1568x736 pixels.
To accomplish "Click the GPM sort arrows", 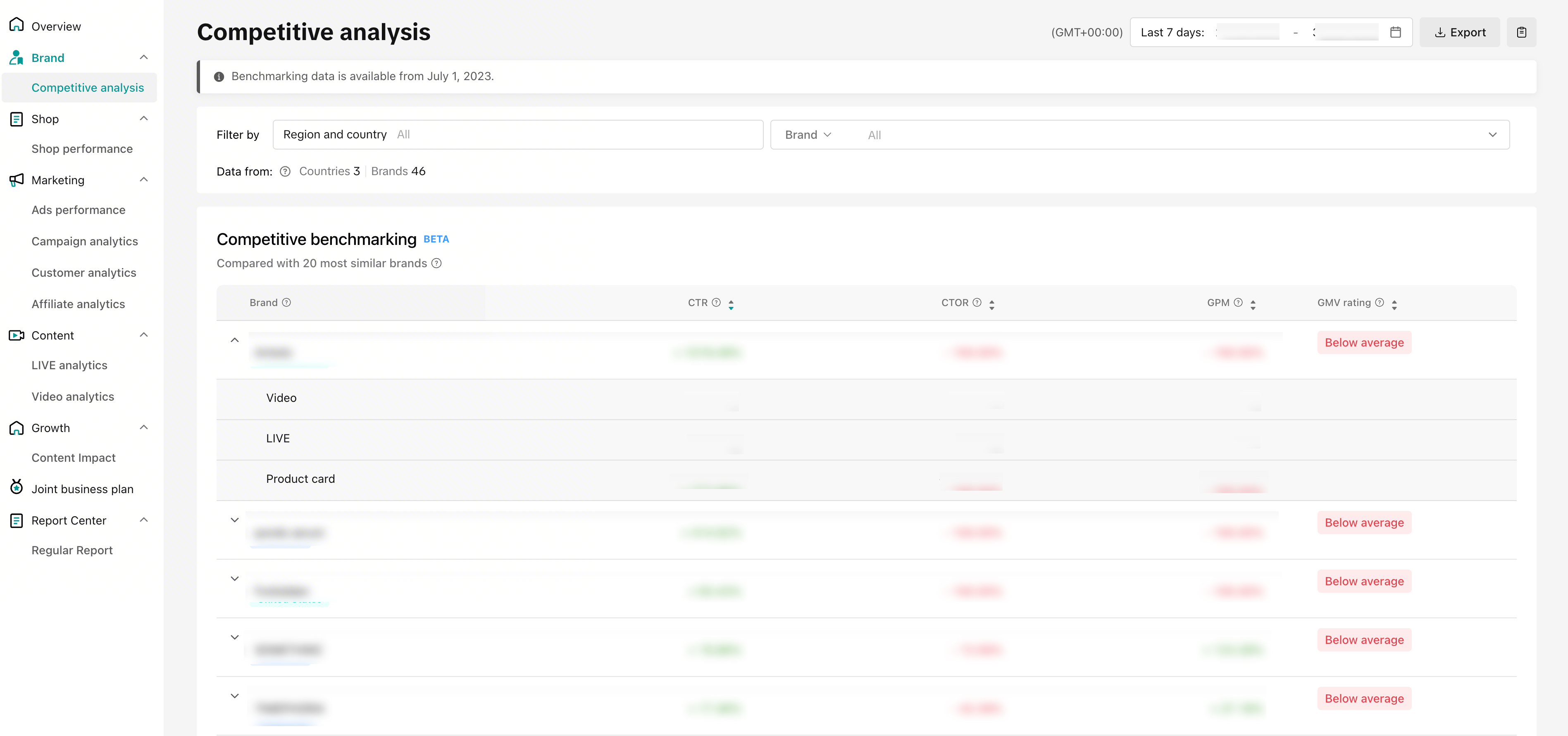I will (x=1253, y=304).
